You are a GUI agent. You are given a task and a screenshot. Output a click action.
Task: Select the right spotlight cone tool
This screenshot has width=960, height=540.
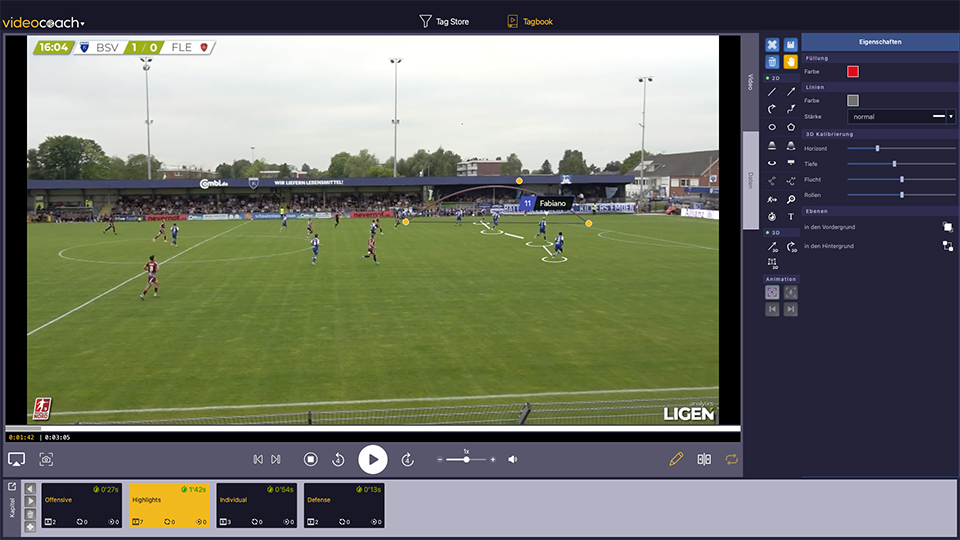[791, 145]
